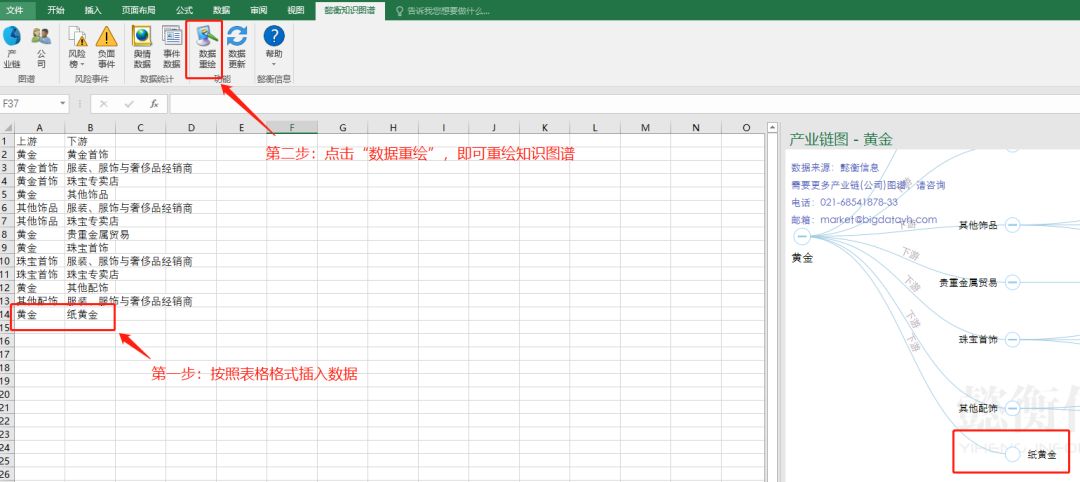Select cell B2 containing 黄金首饰

90,154
